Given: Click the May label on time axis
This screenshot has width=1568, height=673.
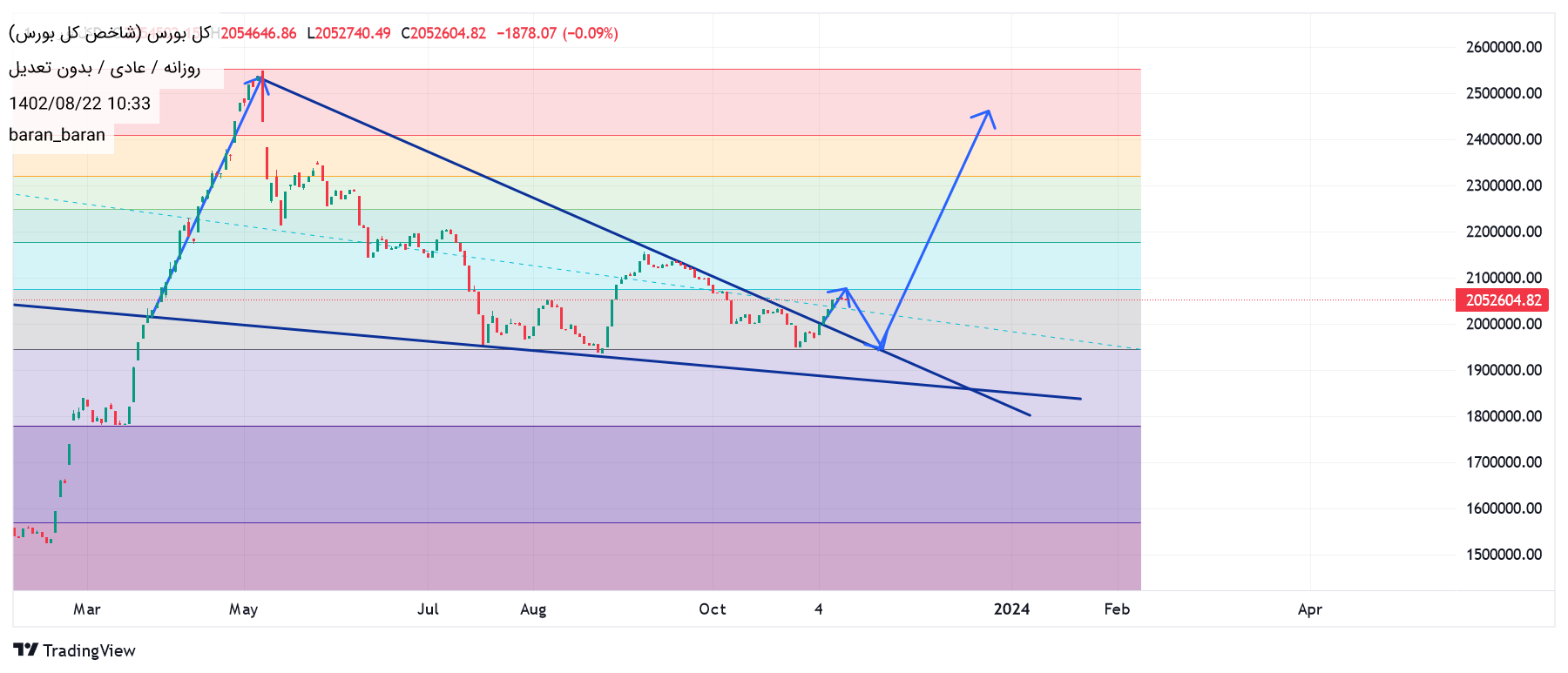Looking at the screenshot, I should tap(243, 609).
